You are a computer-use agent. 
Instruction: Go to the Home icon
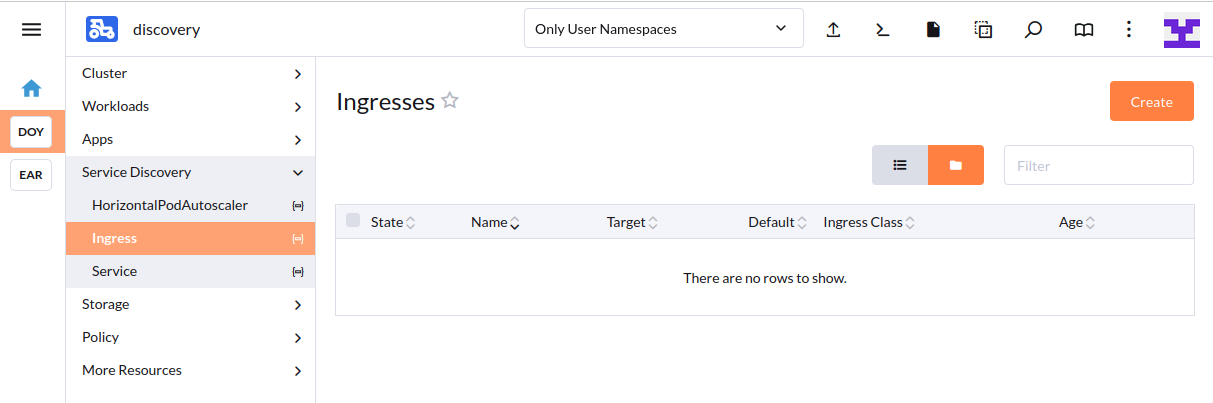tap(31, 88)
